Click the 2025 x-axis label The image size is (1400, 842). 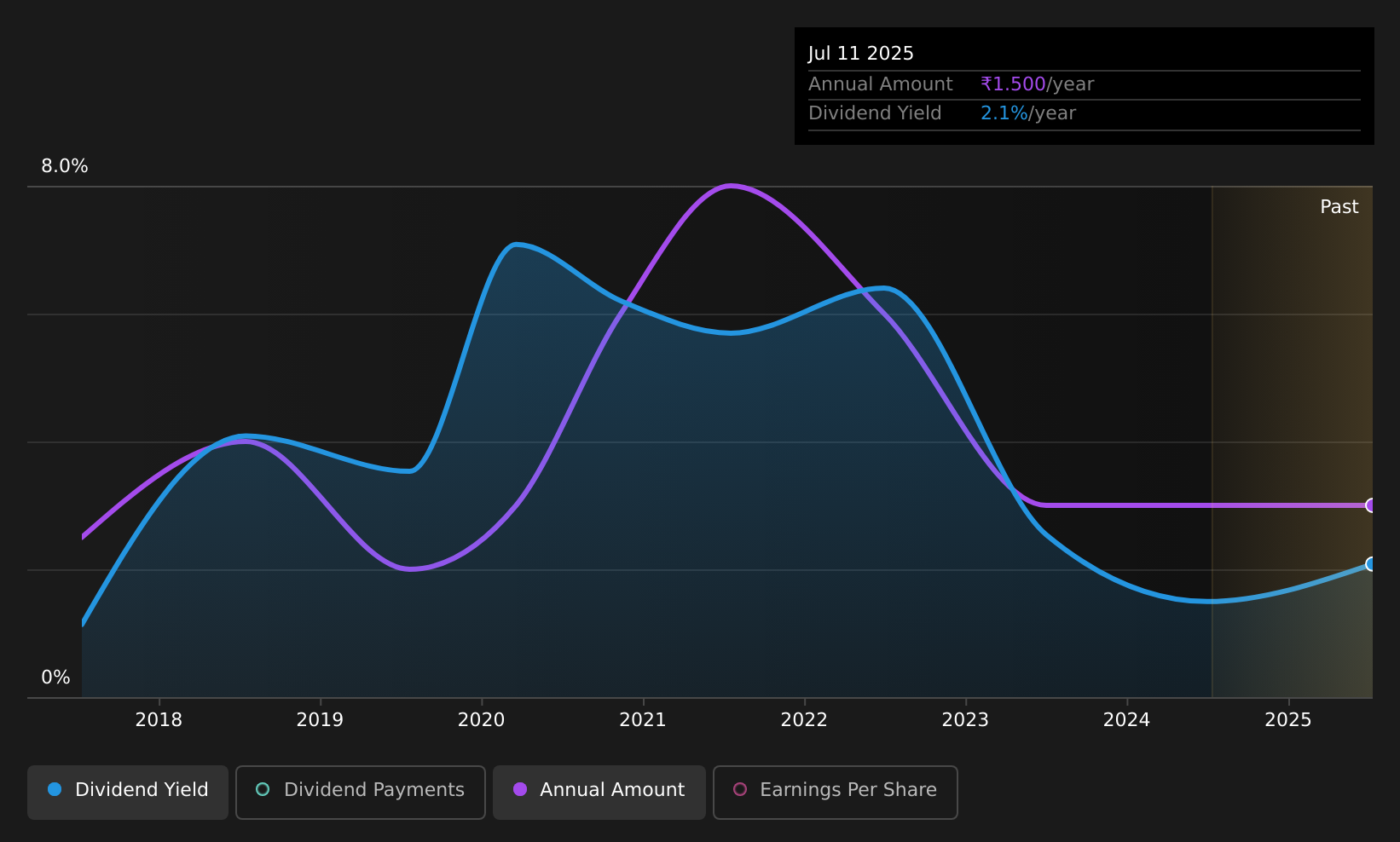(1288, 720)
